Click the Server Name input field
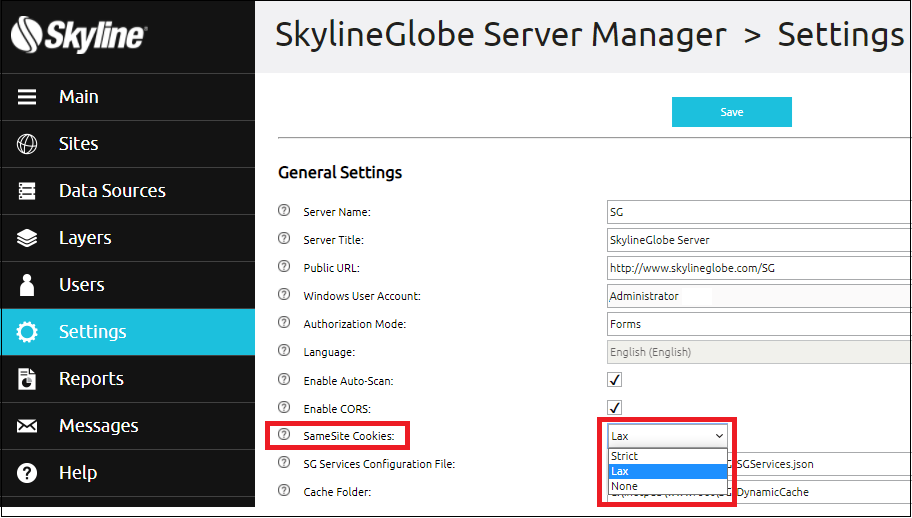 click(758, 212)
